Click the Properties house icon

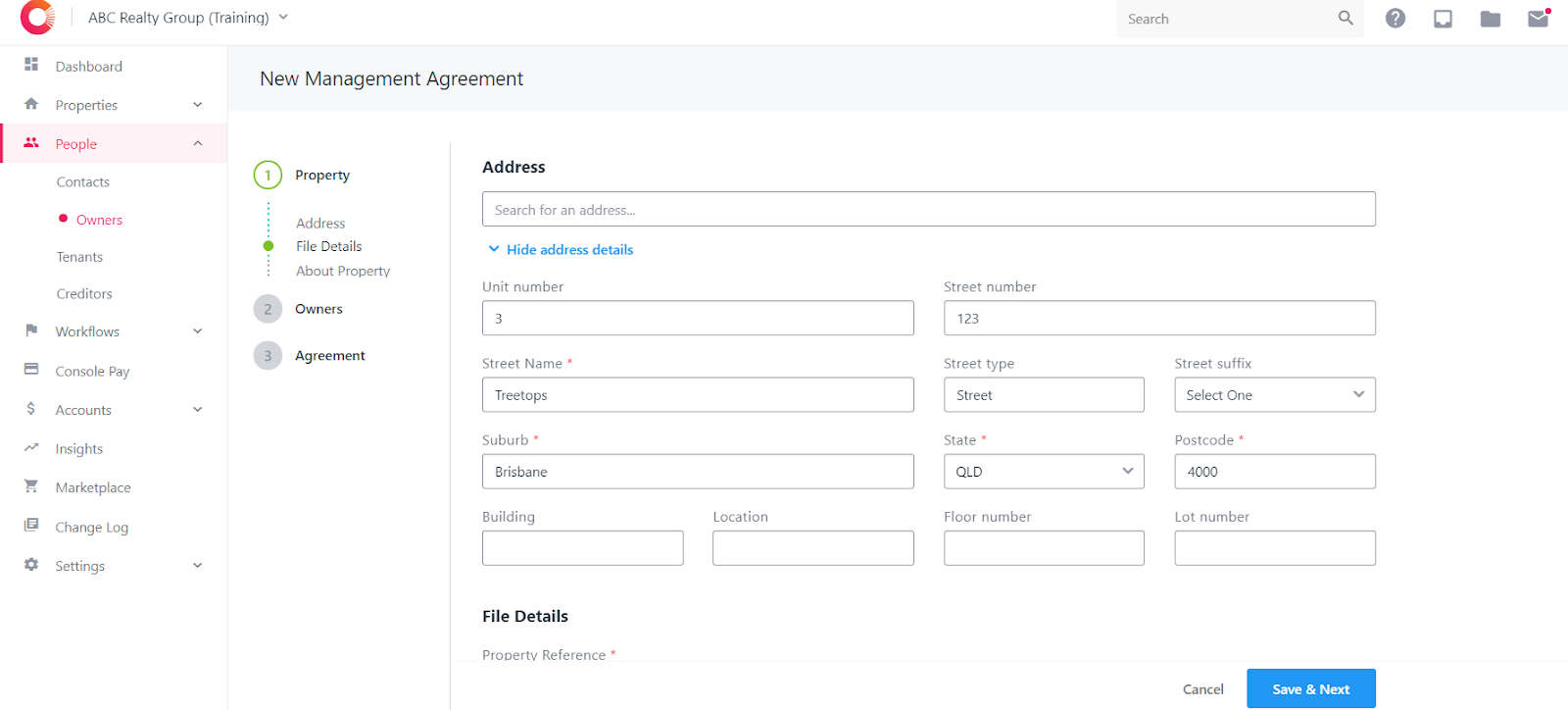pos(31,104)
